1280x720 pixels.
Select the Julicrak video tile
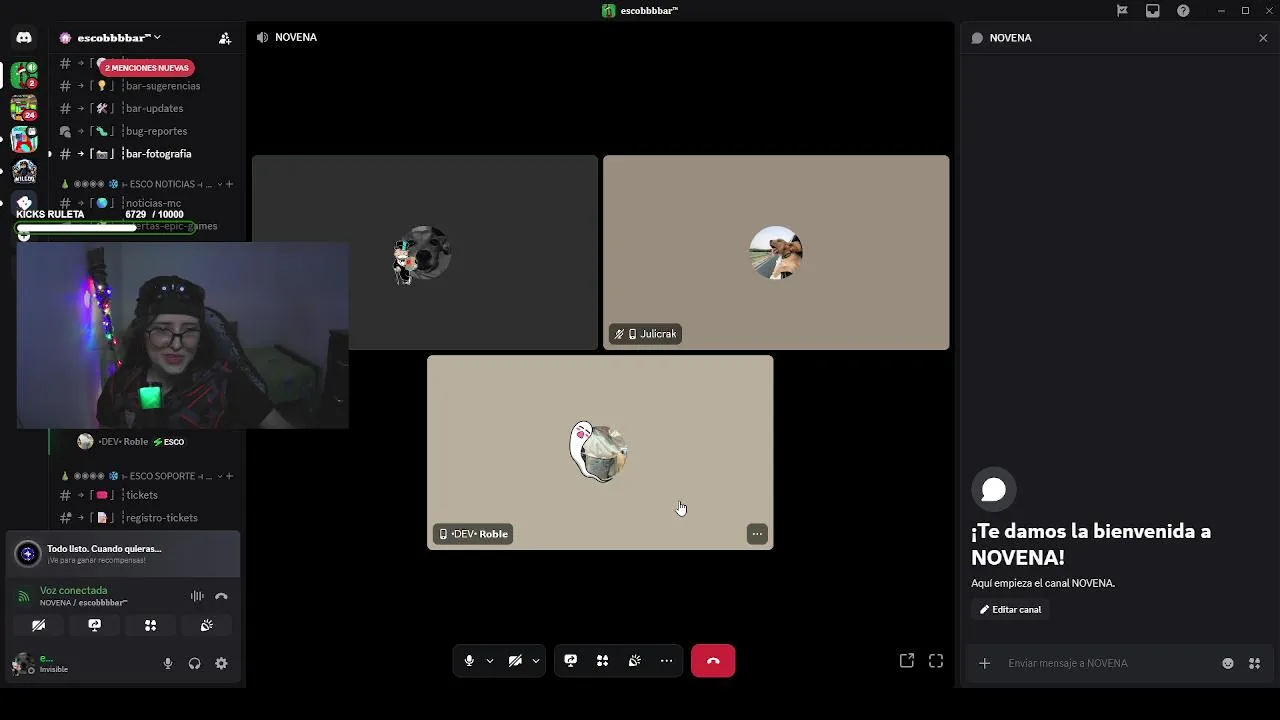click(x=776, y=252)
